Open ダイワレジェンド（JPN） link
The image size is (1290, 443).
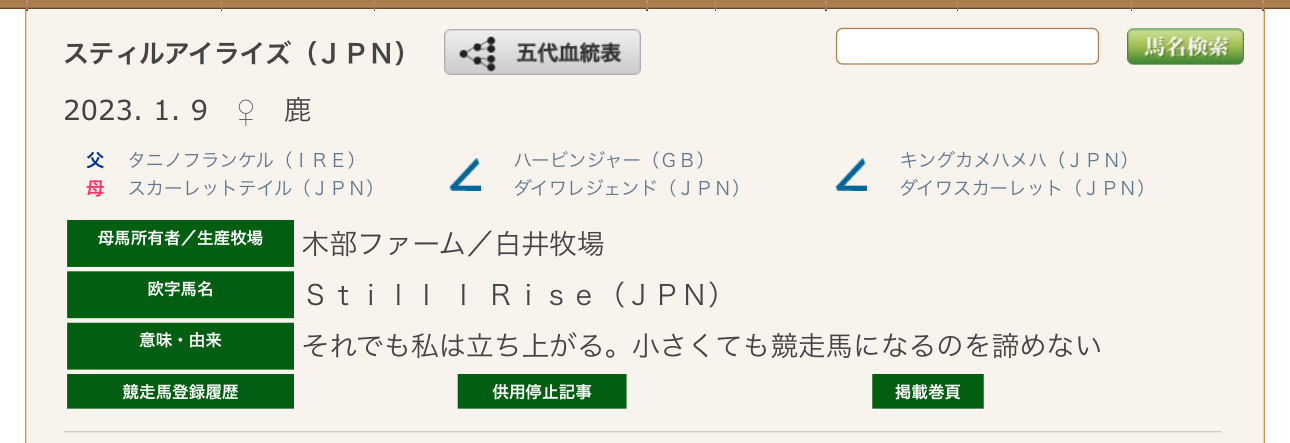tap(628, 188)
